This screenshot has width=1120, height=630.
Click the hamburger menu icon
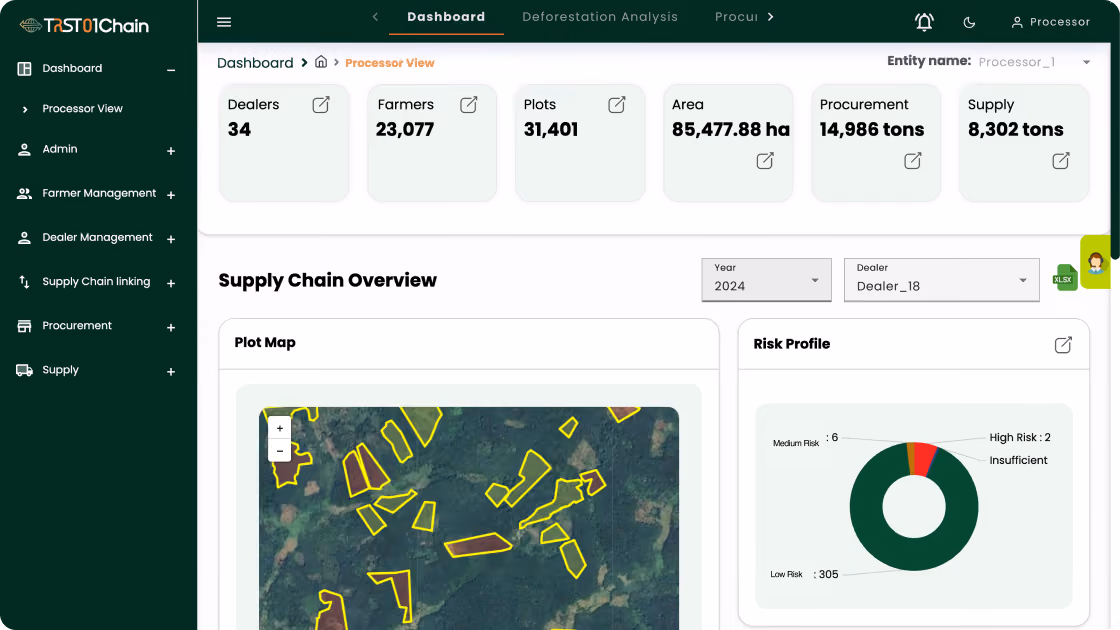(224, 22)
